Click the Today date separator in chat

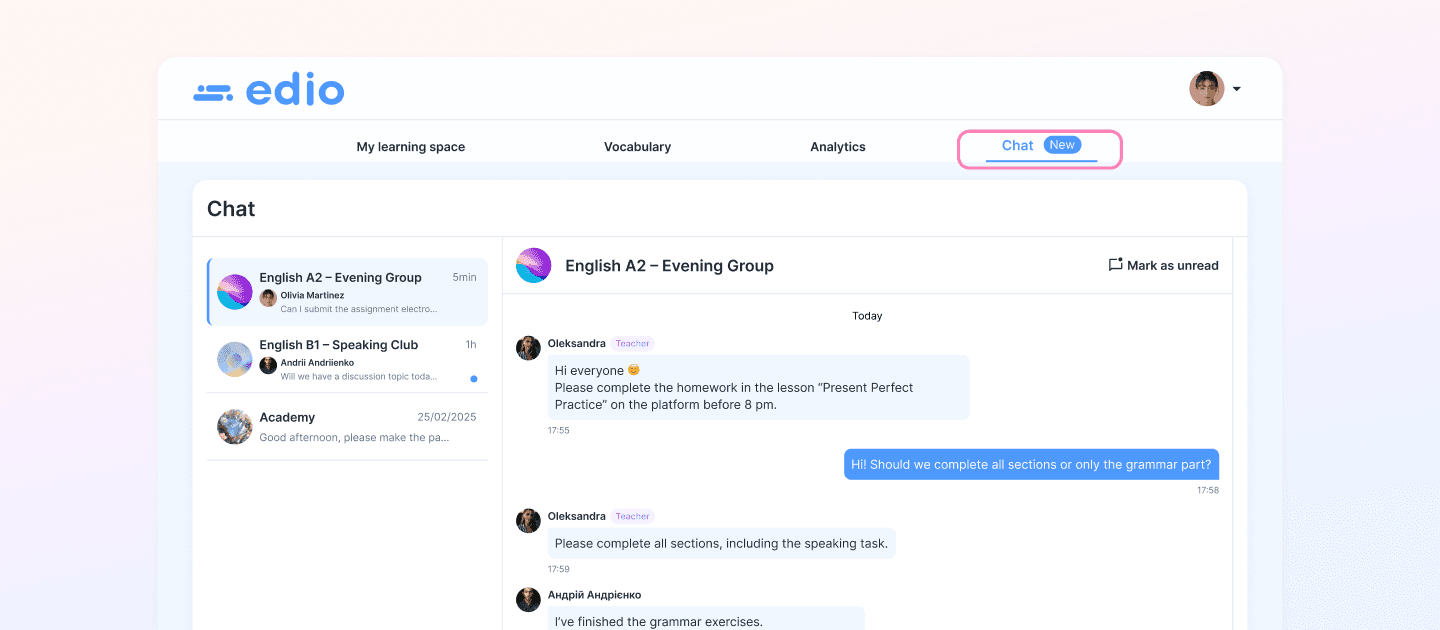coord(866,315)
